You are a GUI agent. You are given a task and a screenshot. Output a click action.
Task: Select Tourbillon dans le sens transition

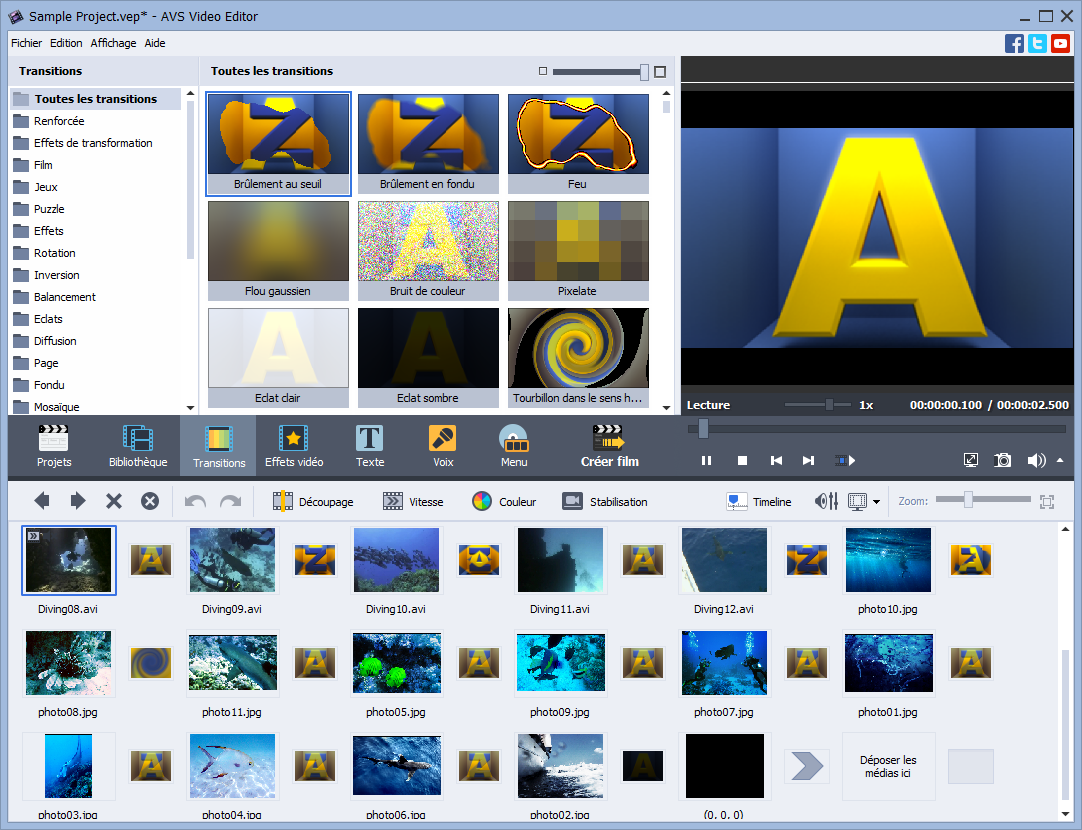(578, 357)
